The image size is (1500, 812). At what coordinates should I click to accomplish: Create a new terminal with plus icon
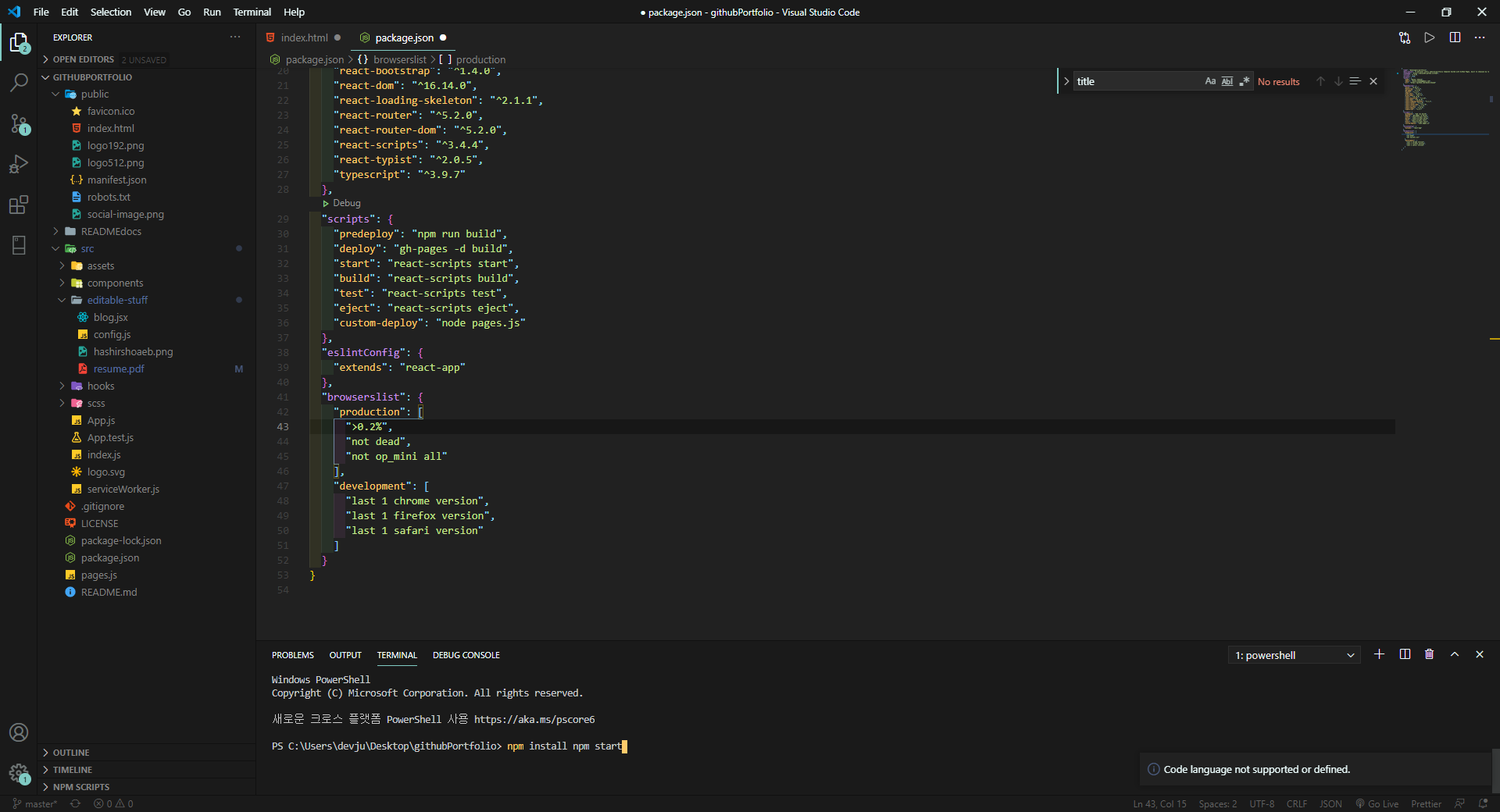(1380, 654)
